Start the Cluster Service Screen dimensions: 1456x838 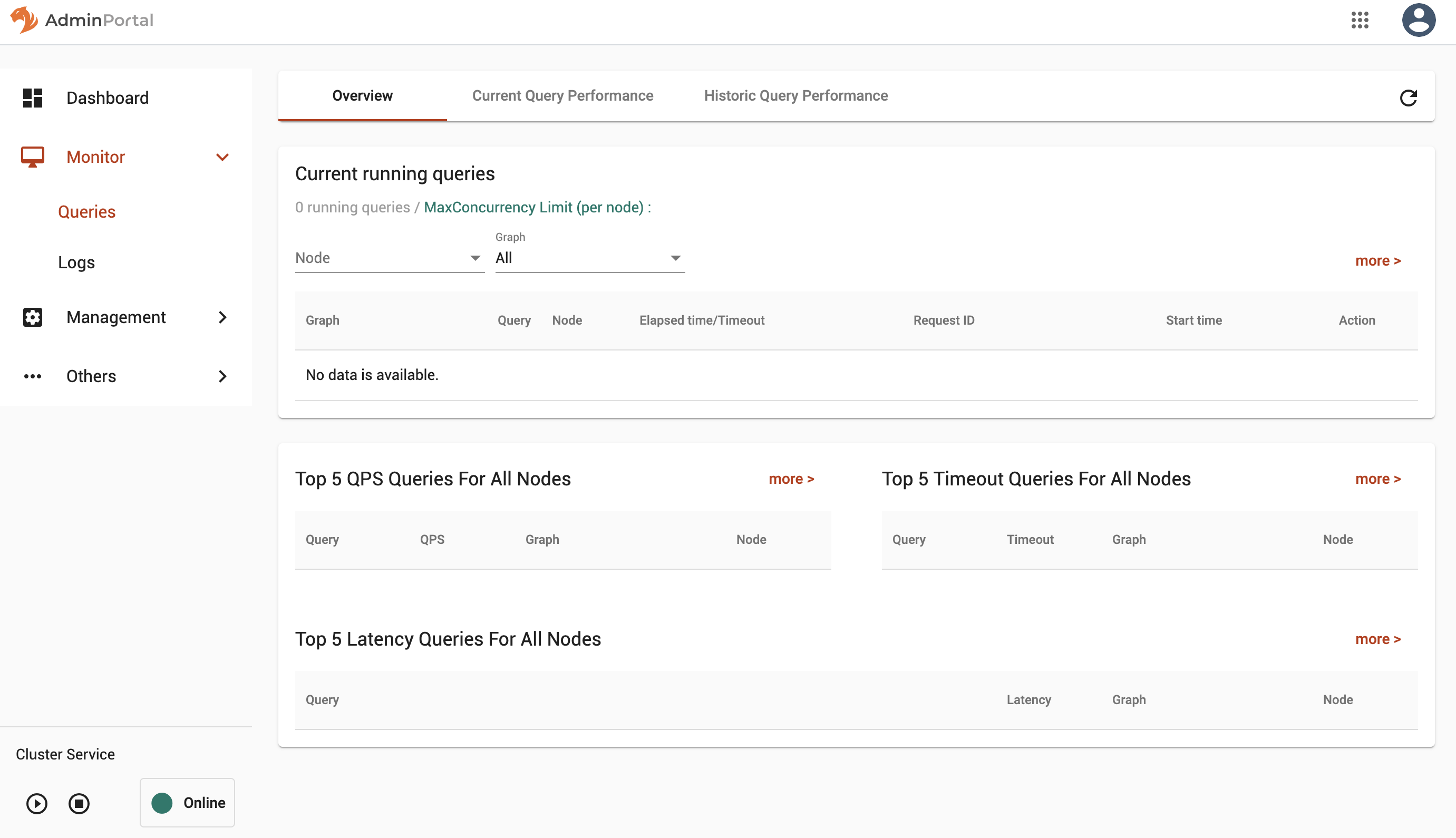point(36,803)
